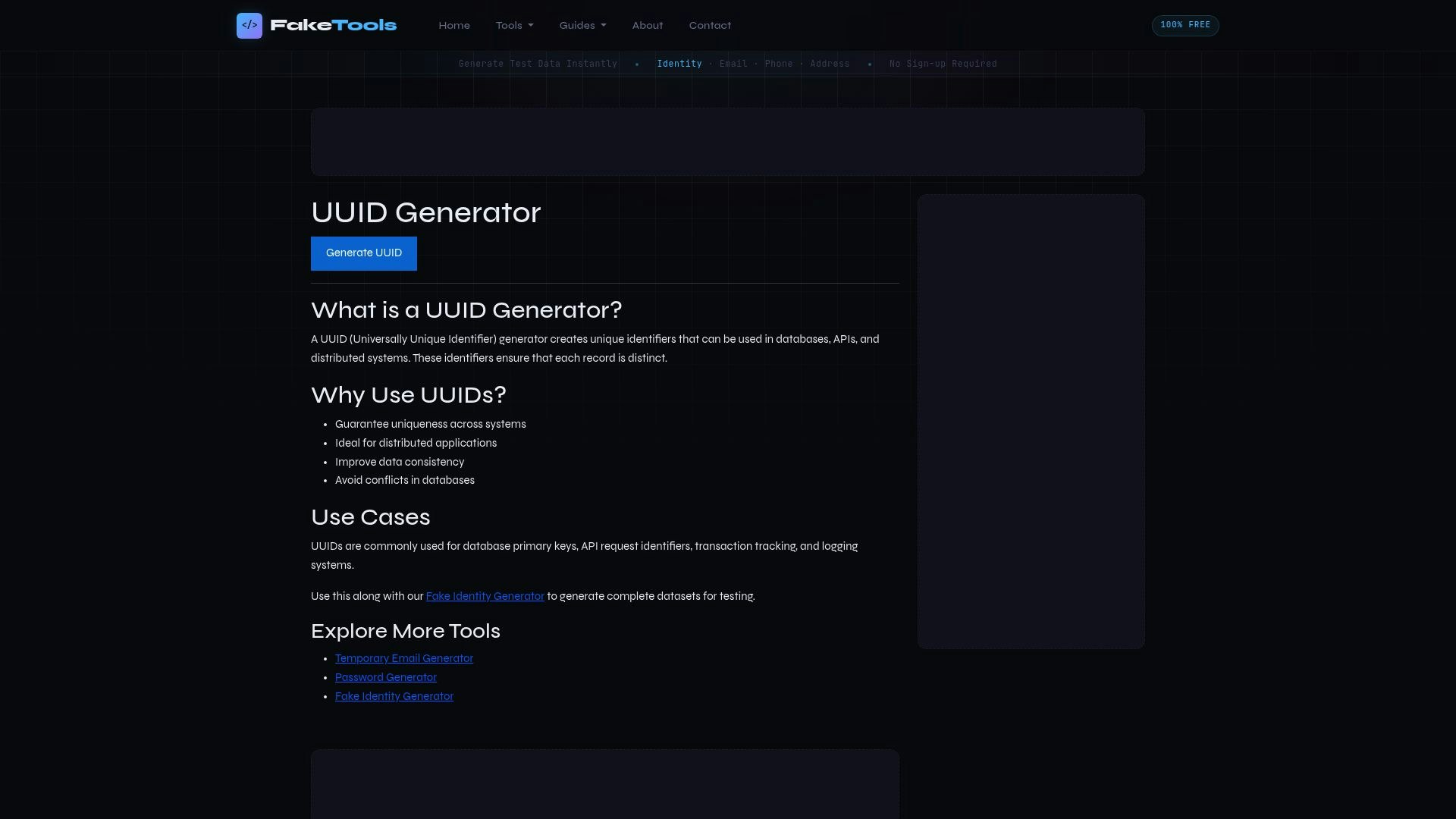Click 'No Sign-up Required' ticker text

click(x=943, y=64)
